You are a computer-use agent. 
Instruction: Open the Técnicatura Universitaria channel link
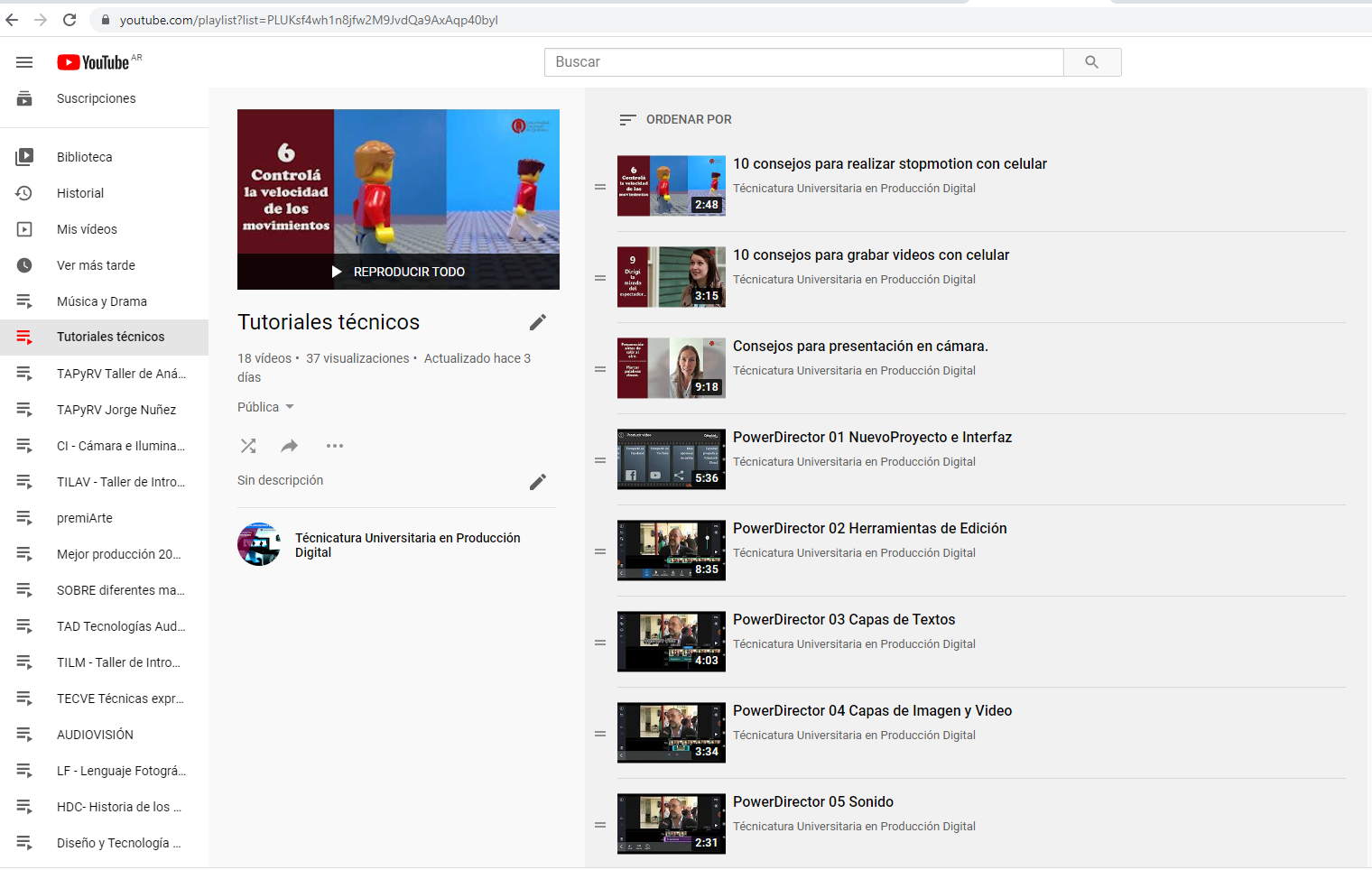(x=407, y=545)
